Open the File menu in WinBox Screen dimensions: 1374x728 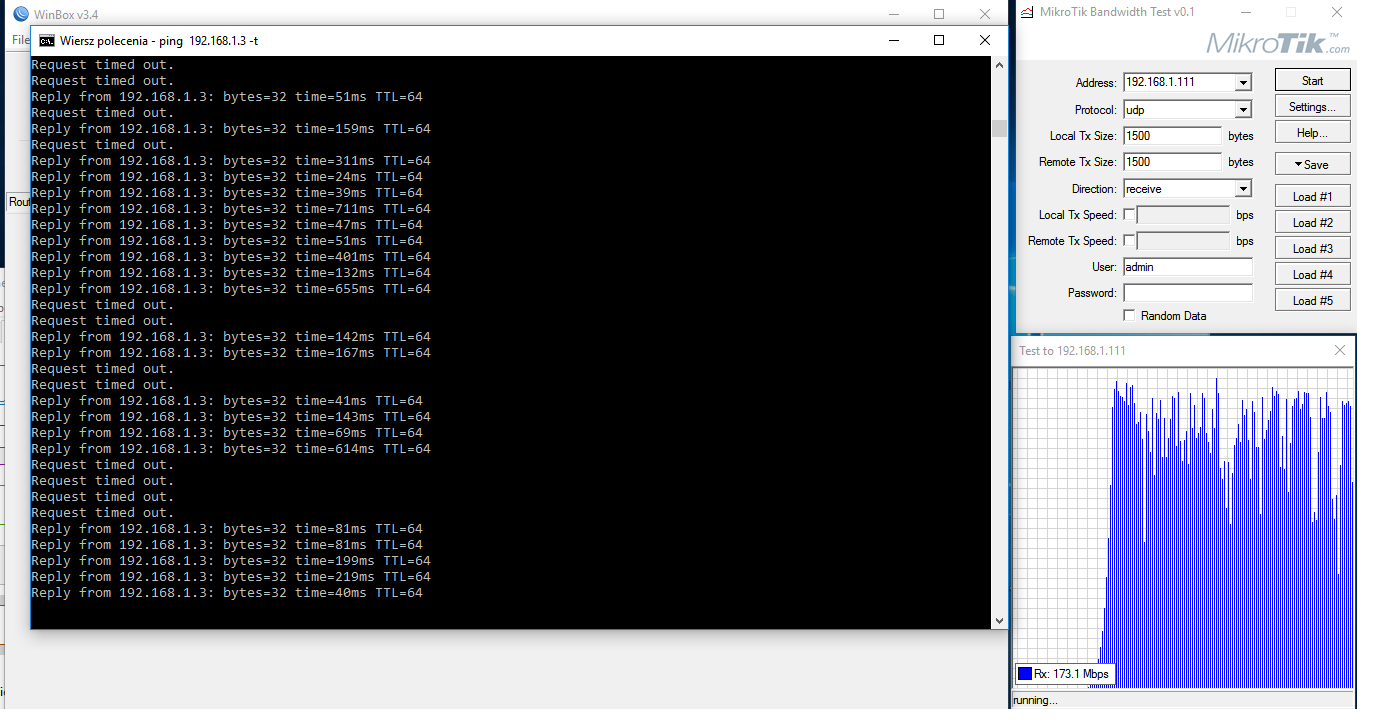20,40
